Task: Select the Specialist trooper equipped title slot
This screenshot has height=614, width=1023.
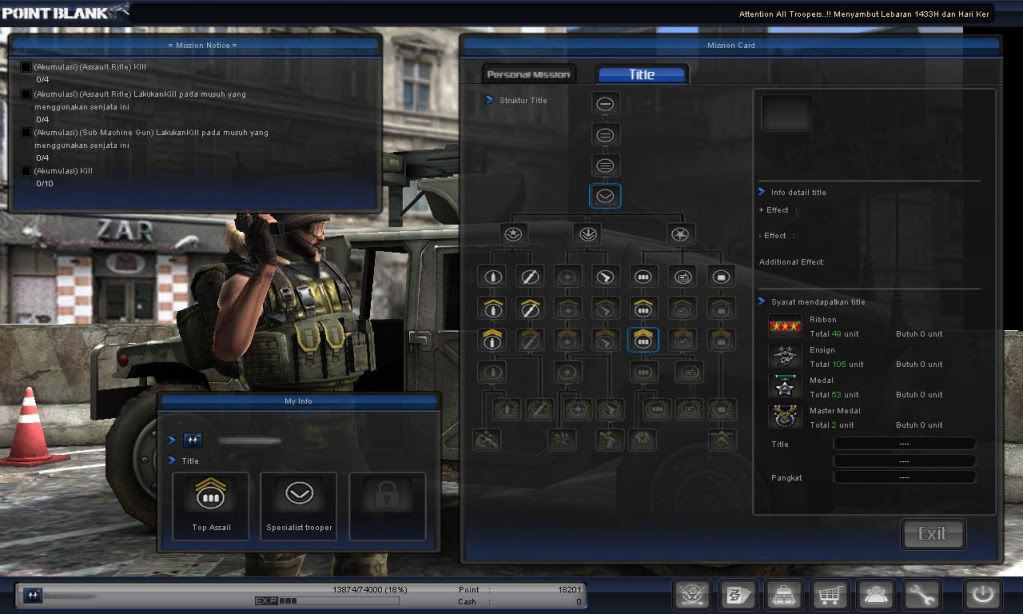Action: coord(299,506)
